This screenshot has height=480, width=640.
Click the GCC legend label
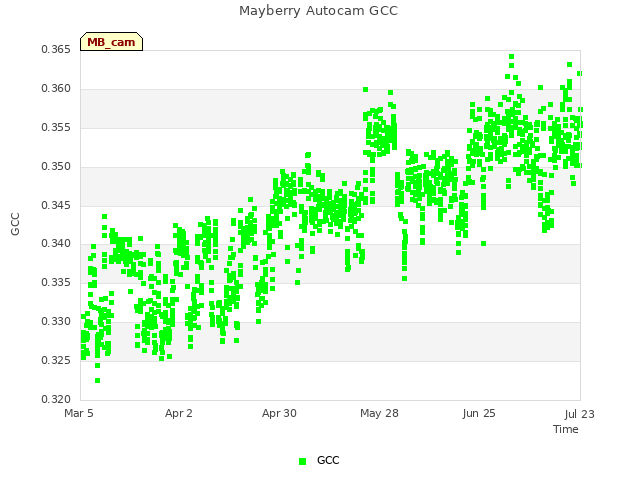pyautogui.click(x=328, y=460)
